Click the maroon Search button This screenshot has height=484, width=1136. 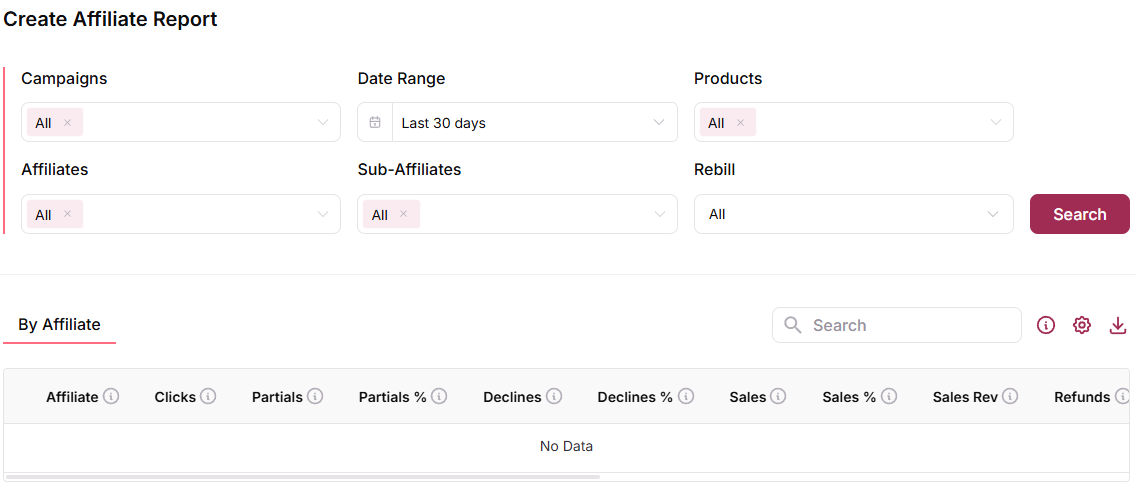click(x=1079, y=214)
